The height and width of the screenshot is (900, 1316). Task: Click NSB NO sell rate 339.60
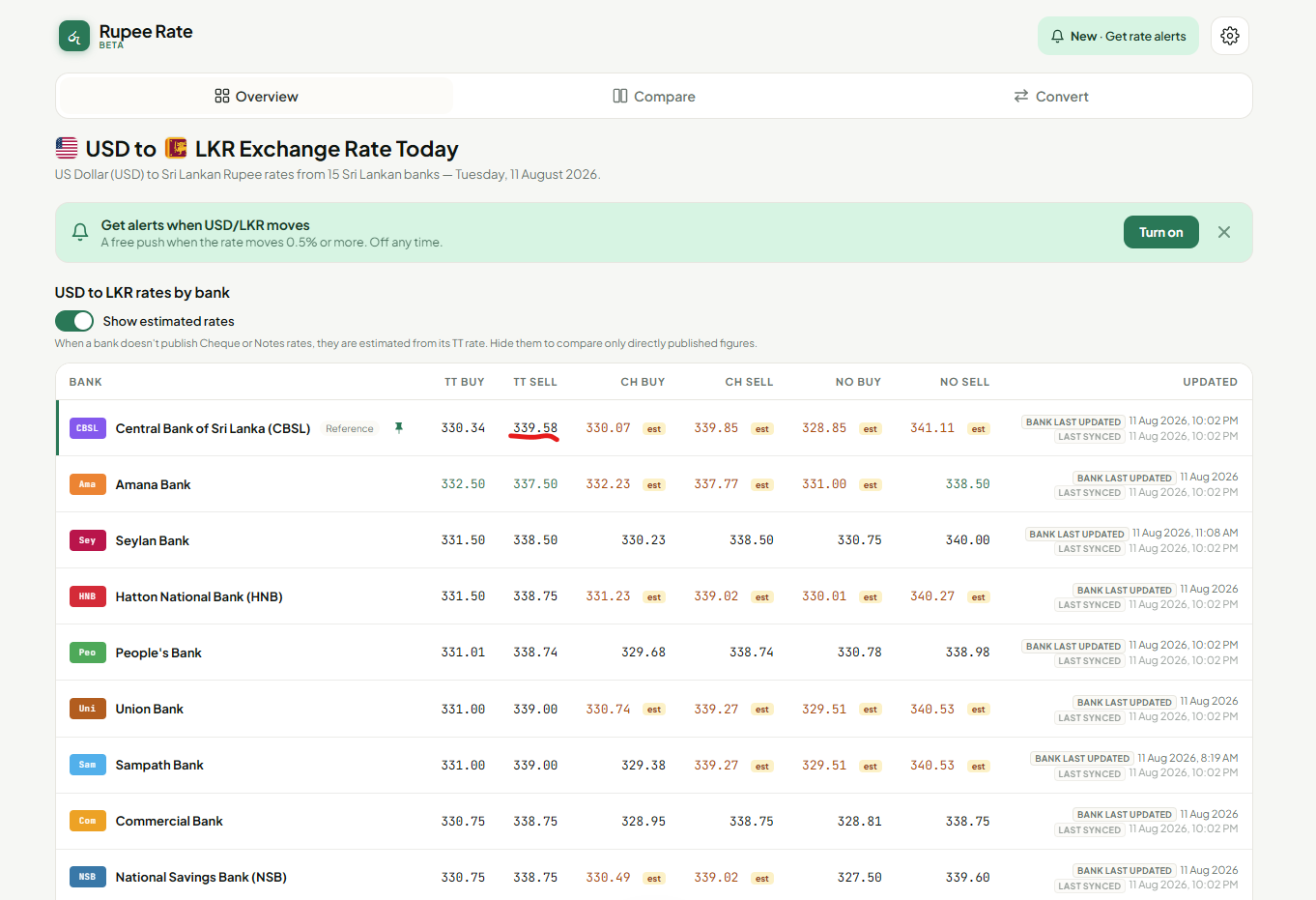pos(967,877)
